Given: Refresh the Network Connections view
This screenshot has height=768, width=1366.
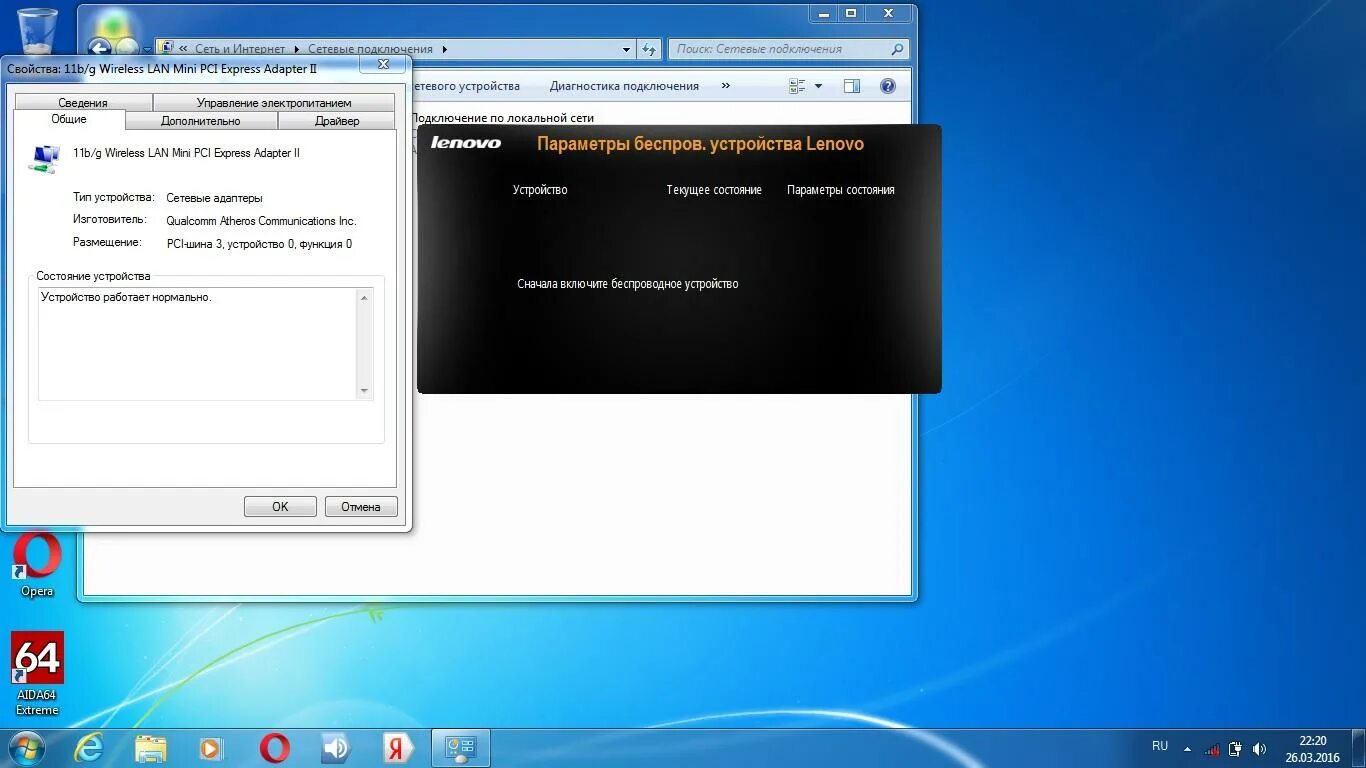Looking at the screenshot, I should point(649,49).
